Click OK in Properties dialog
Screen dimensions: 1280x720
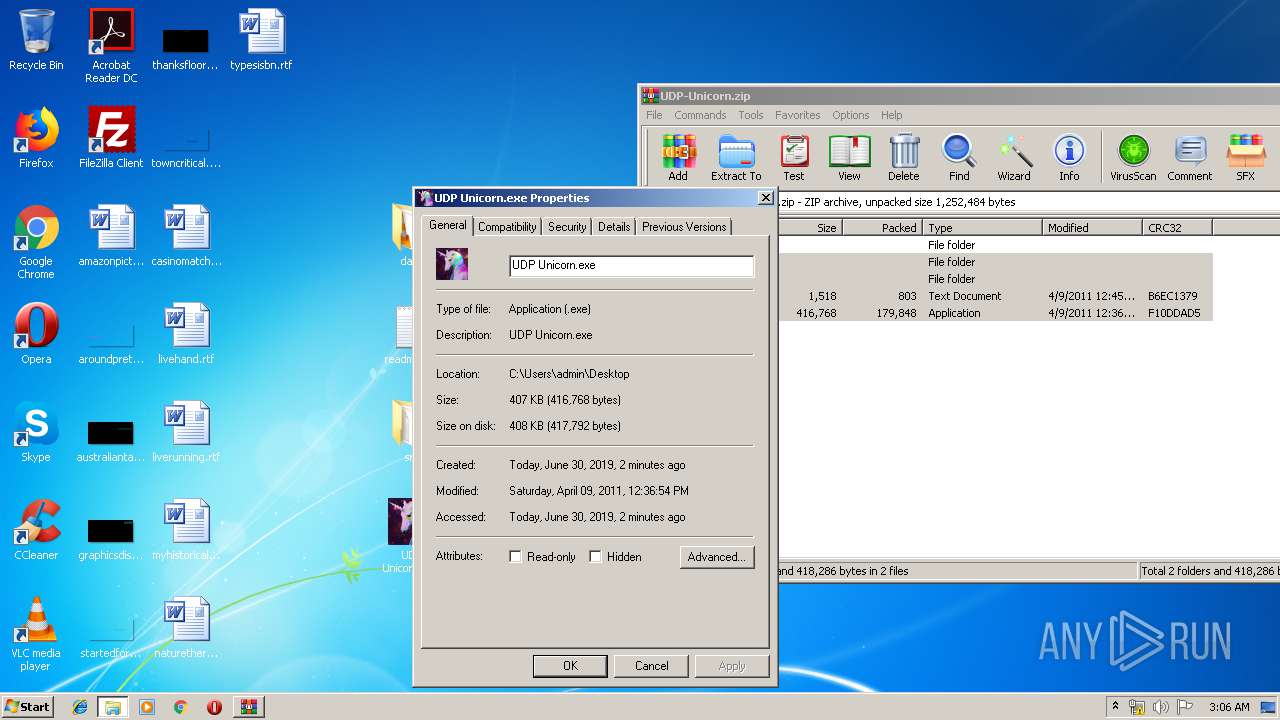[x=570, y=666]
